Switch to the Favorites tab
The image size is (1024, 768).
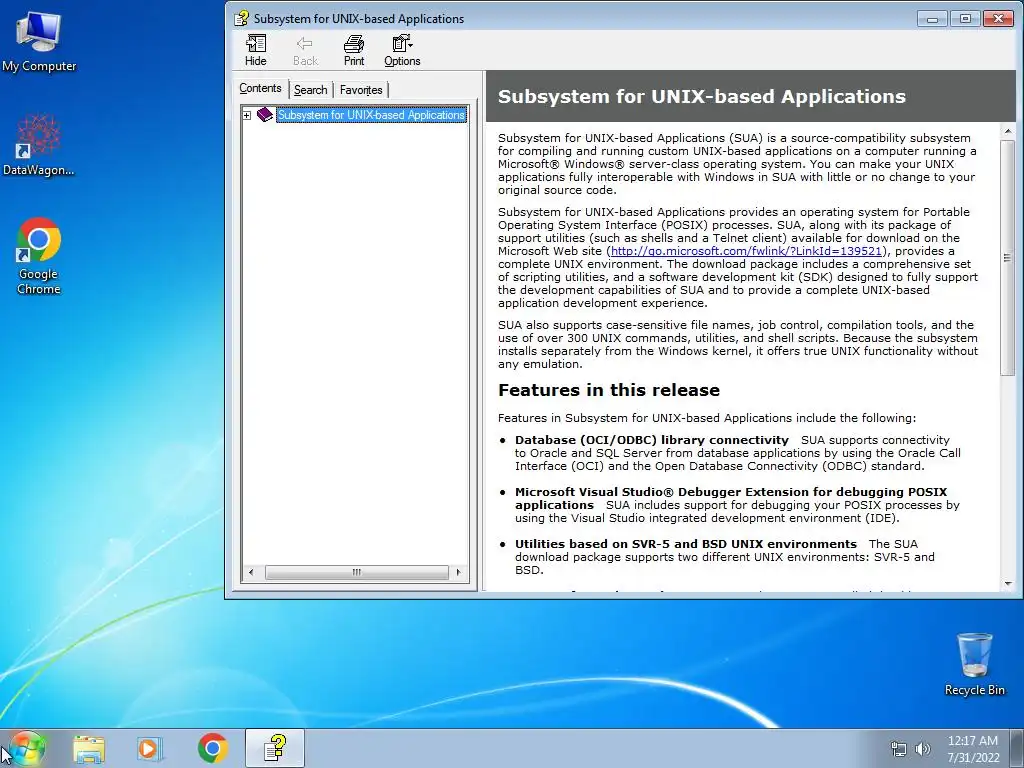point(361,90)
